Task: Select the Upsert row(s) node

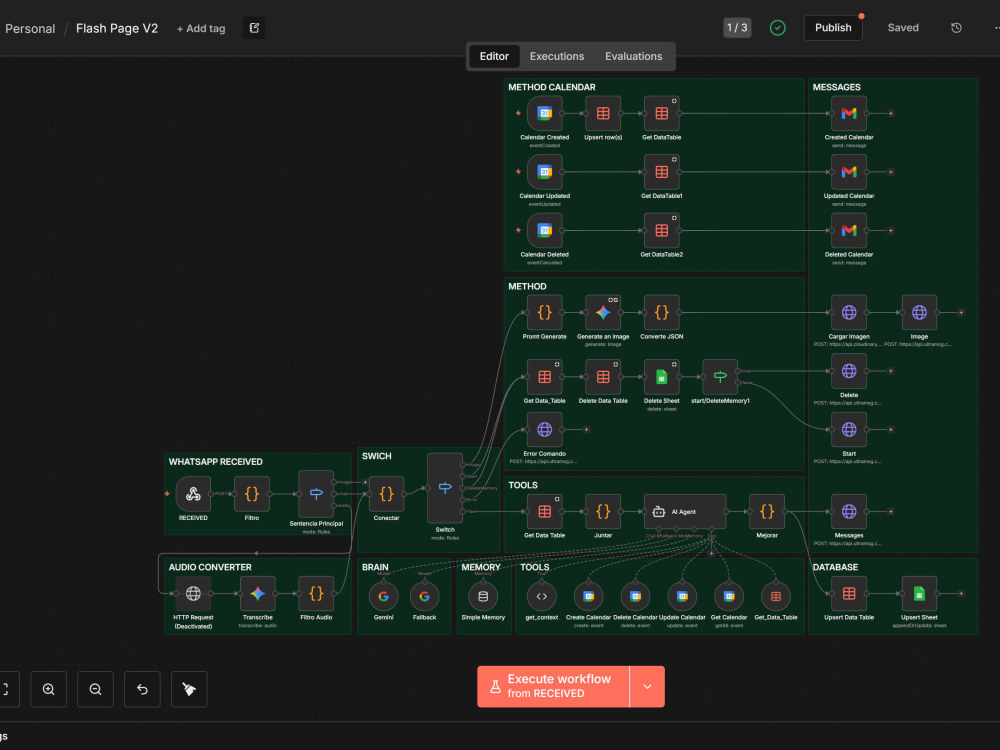Action: [x=603, y=114]
